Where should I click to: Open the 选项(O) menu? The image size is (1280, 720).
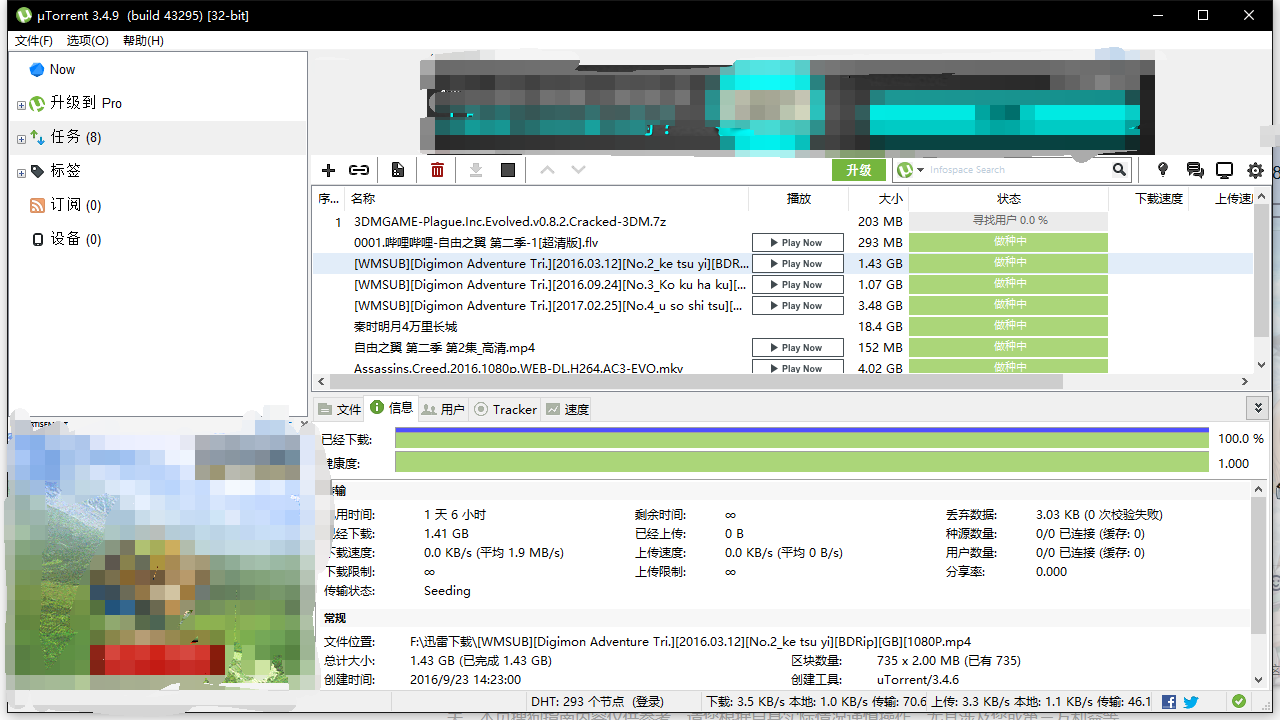pyautogui.click(x=88, y=41)
